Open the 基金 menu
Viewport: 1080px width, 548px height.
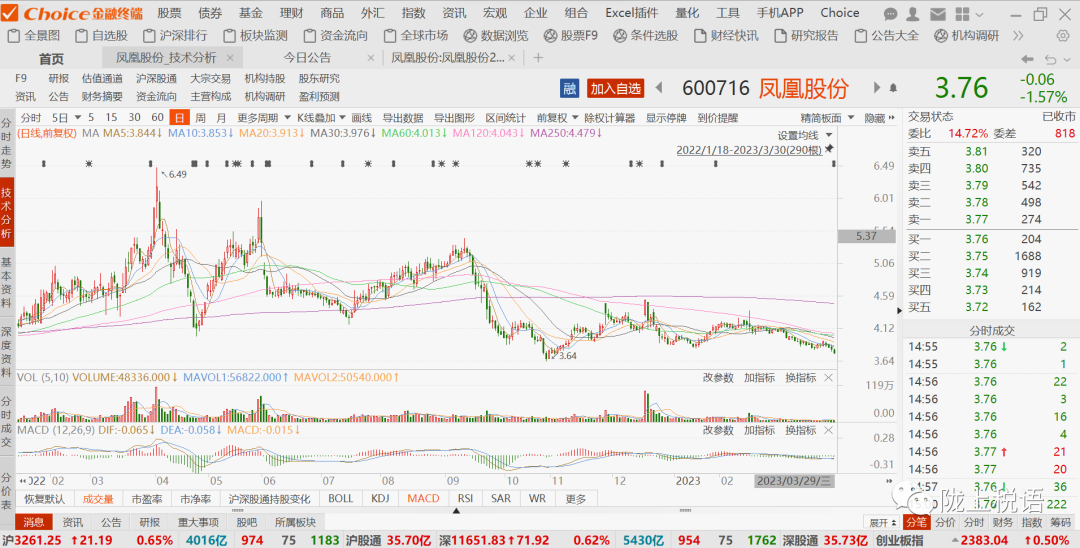tap(251, 13)
